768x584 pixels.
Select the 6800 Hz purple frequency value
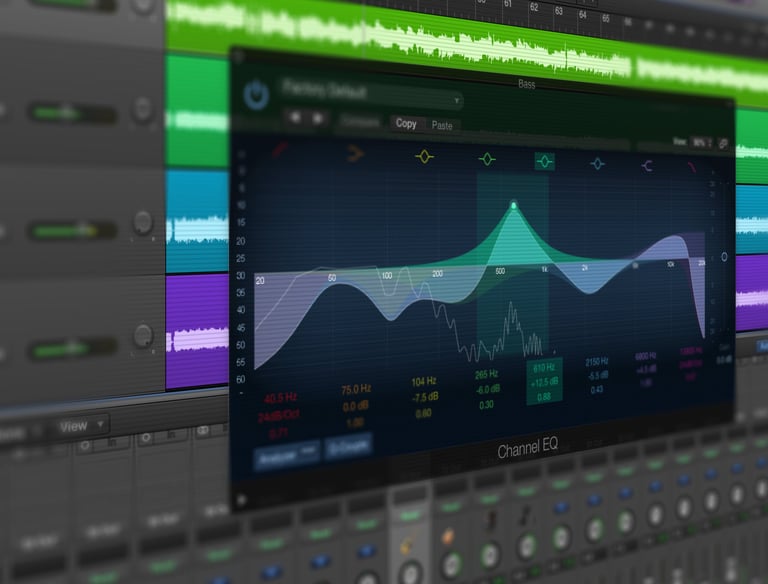(646, 356)
